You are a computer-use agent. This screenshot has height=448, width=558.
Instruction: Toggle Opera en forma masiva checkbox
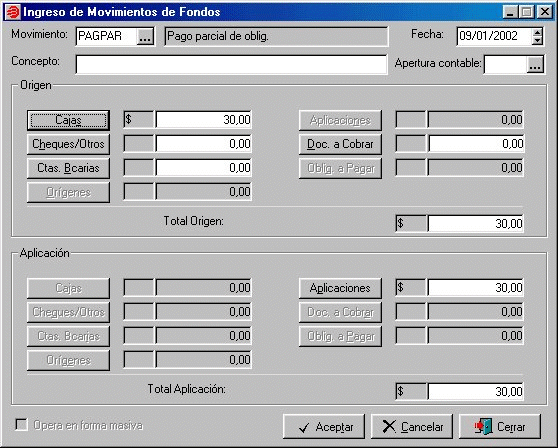(21, 425)
